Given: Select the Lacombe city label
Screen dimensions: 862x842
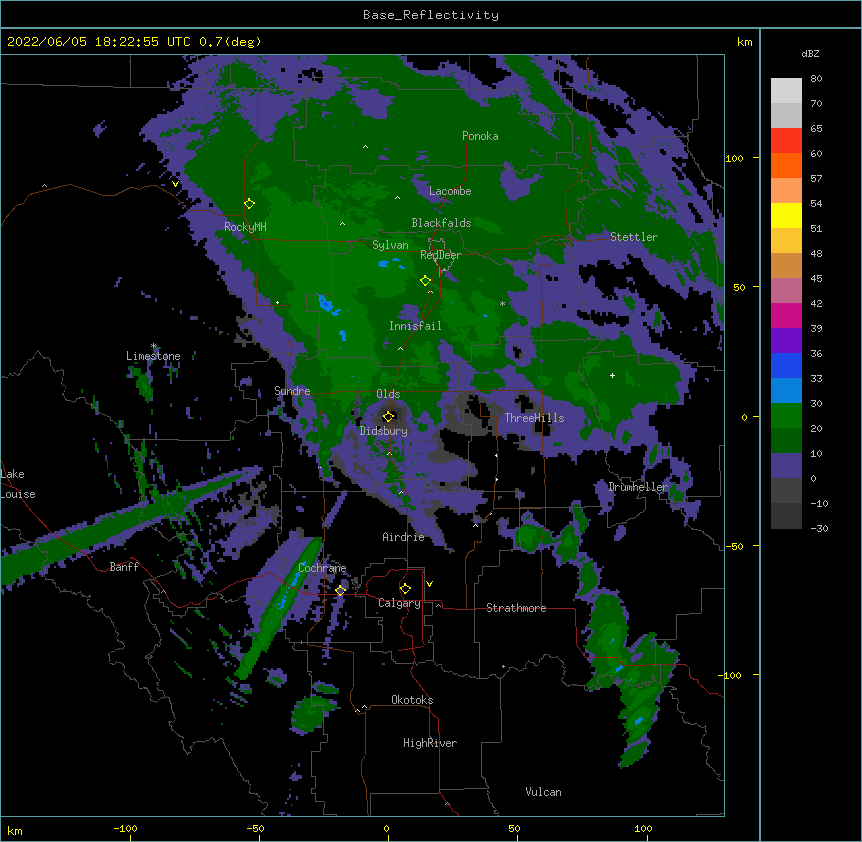Looking at the screenshot, I should [x=450, y=191].
